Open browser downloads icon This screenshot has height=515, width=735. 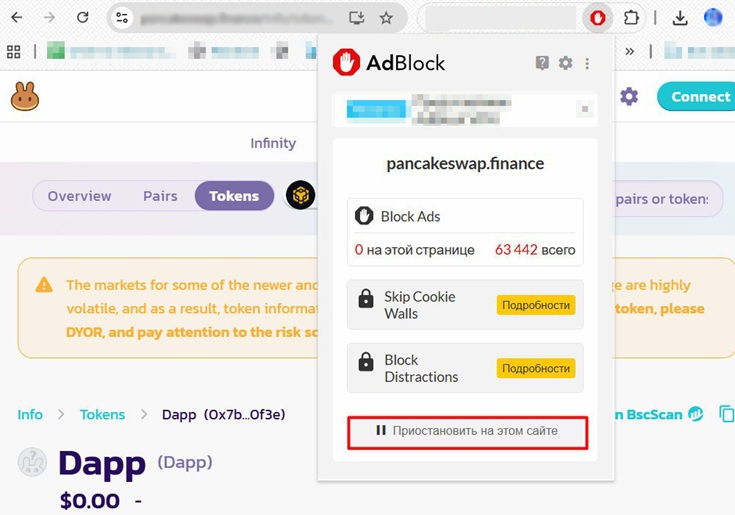[x=680, y=18]
